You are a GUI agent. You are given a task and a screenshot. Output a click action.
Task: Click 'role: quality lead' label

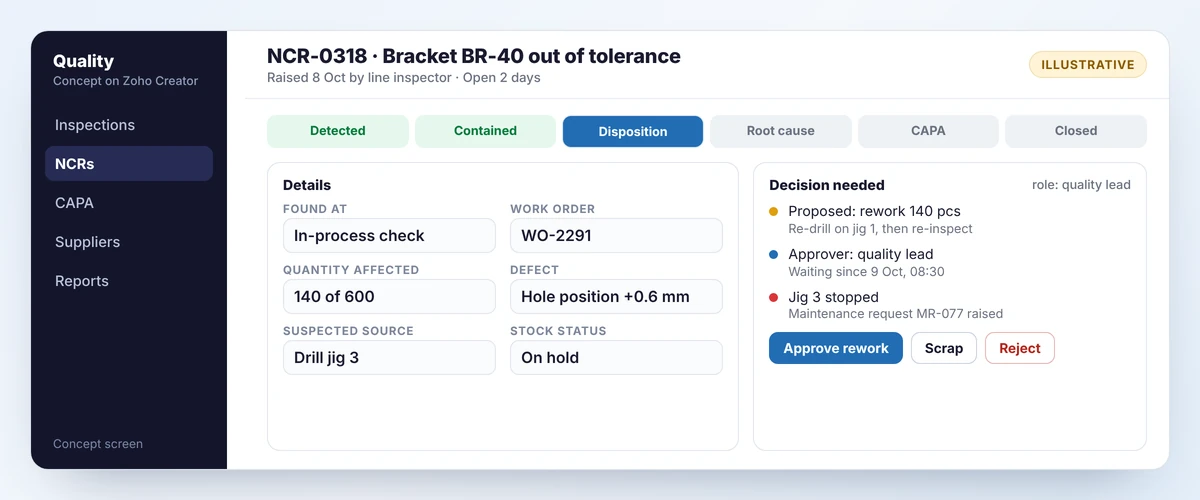coord(1081,185)
